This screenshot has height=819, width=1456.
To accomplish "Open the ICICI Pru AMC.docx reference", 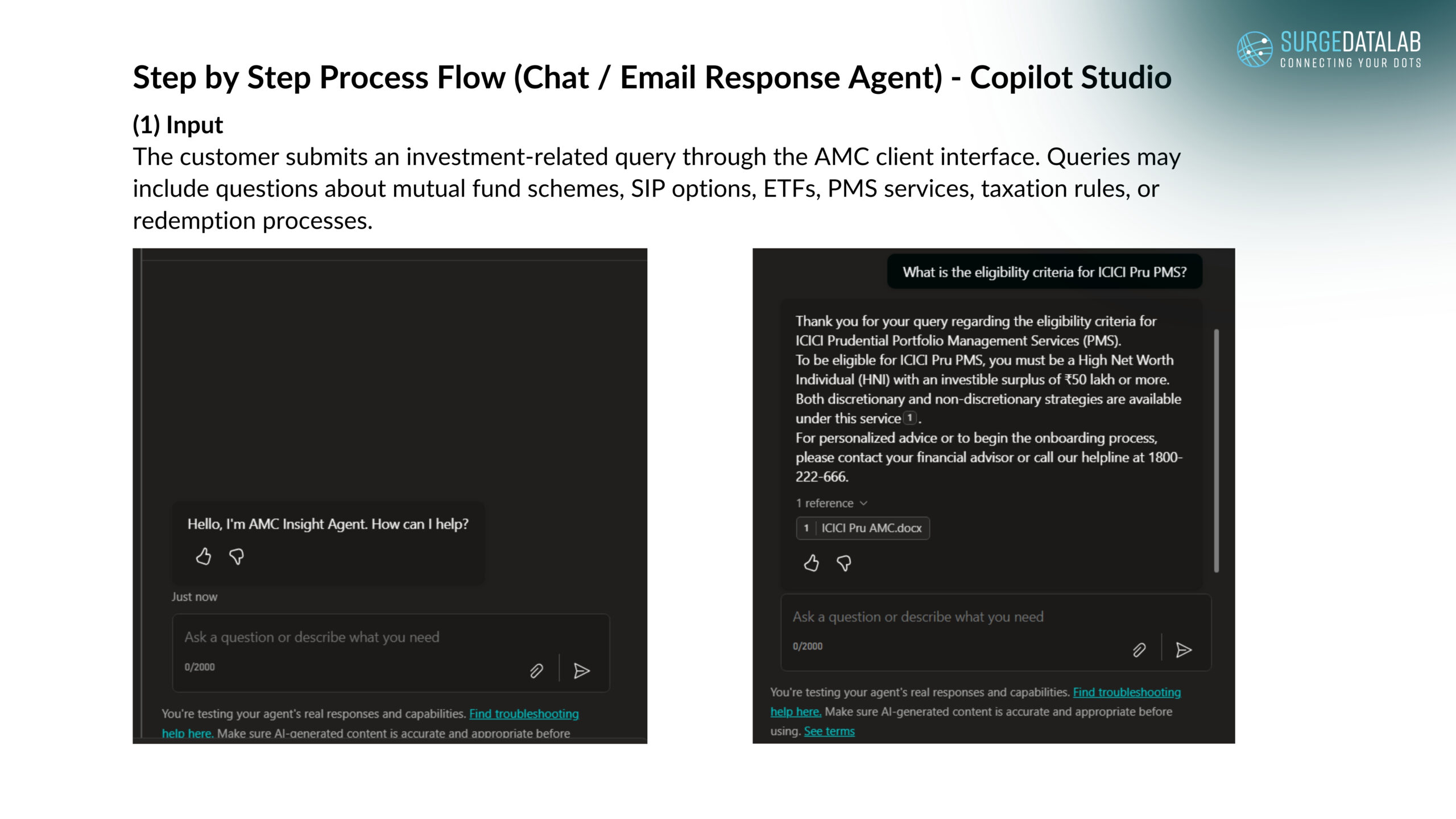I will (863, 528).
